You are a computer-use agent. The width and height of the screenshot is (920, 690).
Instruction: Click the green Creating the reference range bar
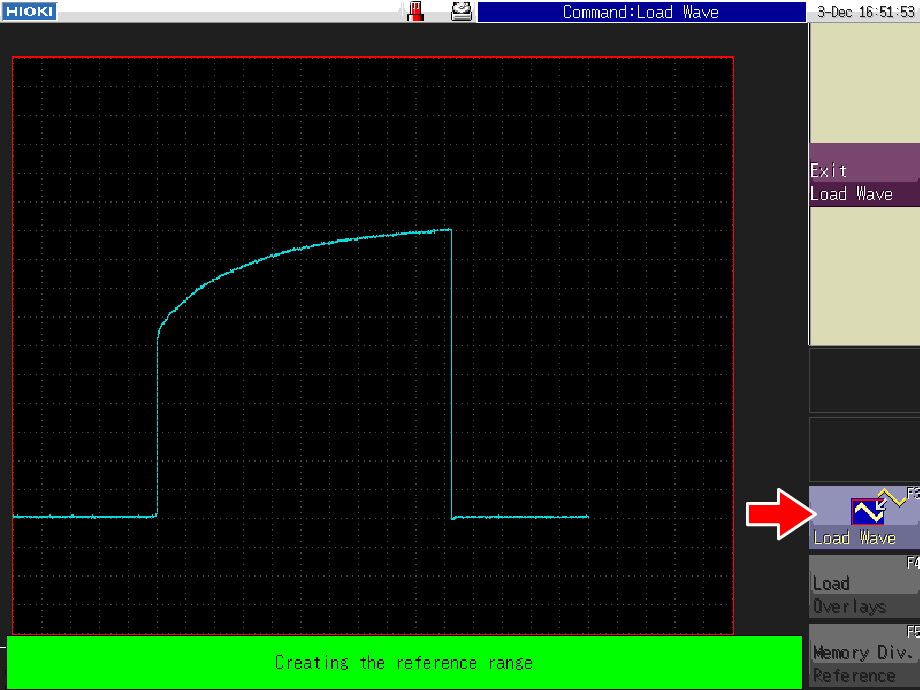click(x=404, y=662)
